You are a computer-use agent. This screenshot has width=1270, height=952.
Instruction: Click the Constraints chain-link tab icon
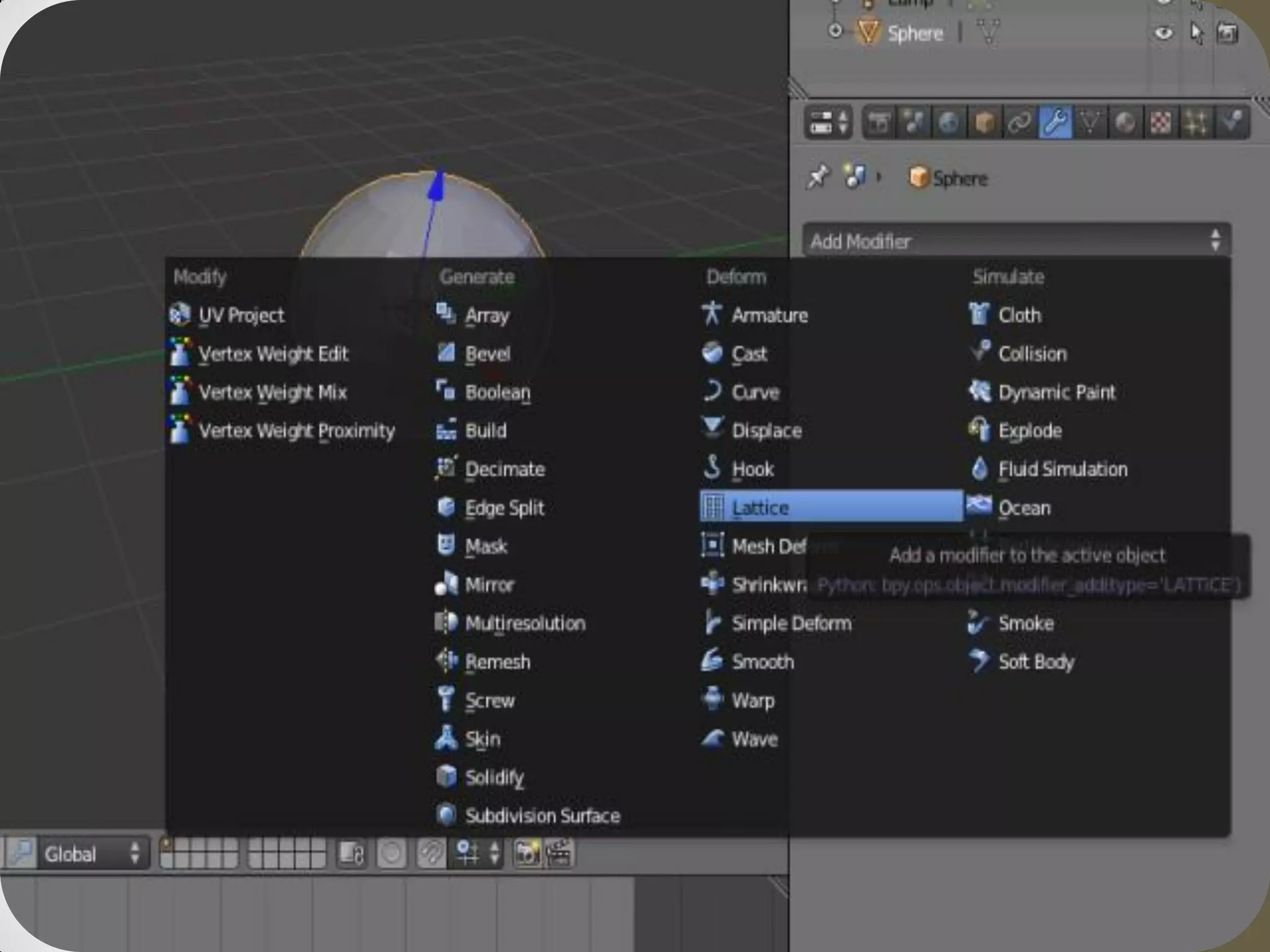click(x=1019, y=123)
